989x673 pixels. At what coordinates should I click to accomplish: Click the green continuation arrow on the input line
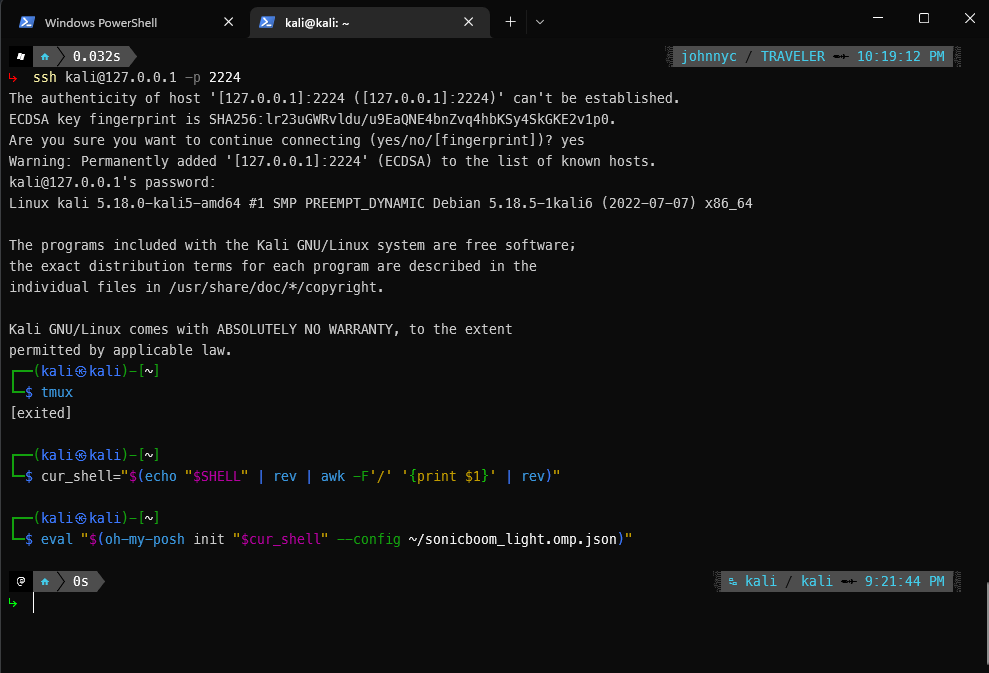tap(12, 603)
